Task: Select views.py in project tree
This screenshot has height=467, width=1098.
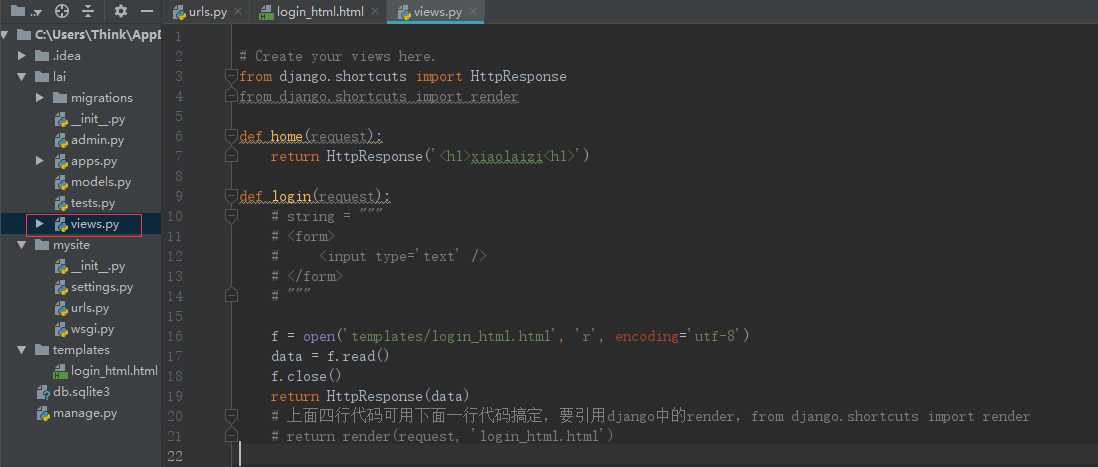Action: point(95,223)
